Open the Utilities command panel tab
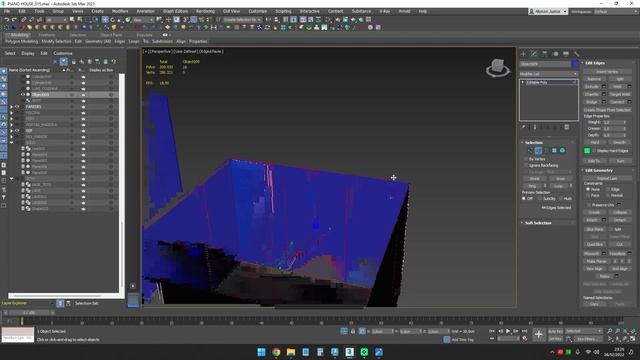 (577, 54)
